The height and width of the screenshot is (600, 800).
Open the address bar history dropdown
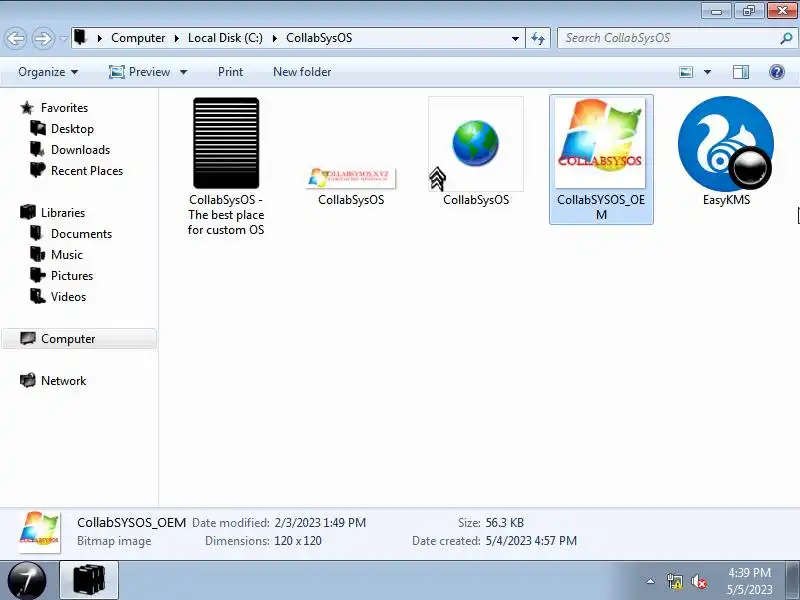[515, 38]
